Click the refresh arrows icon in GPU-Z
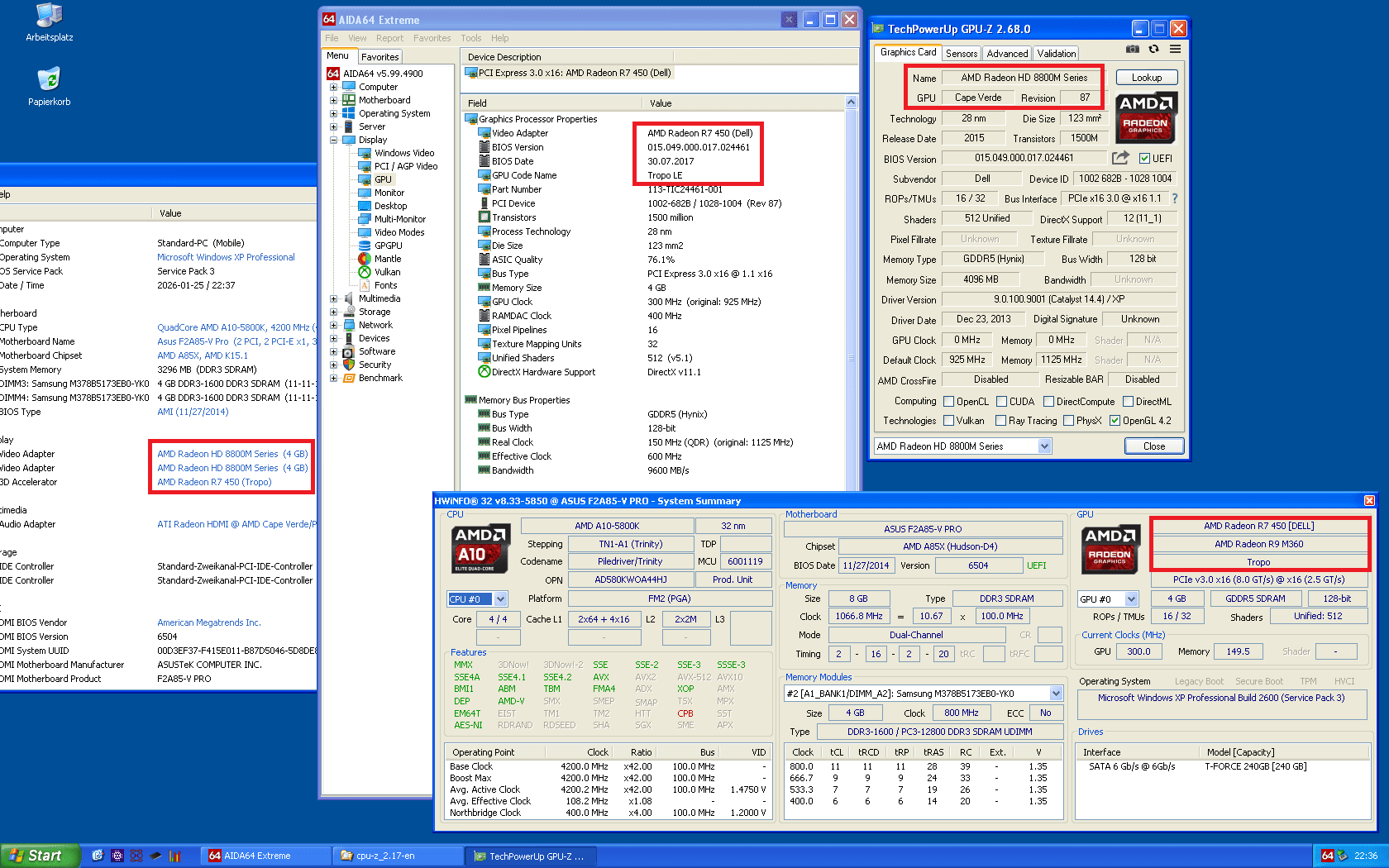 1153,50
